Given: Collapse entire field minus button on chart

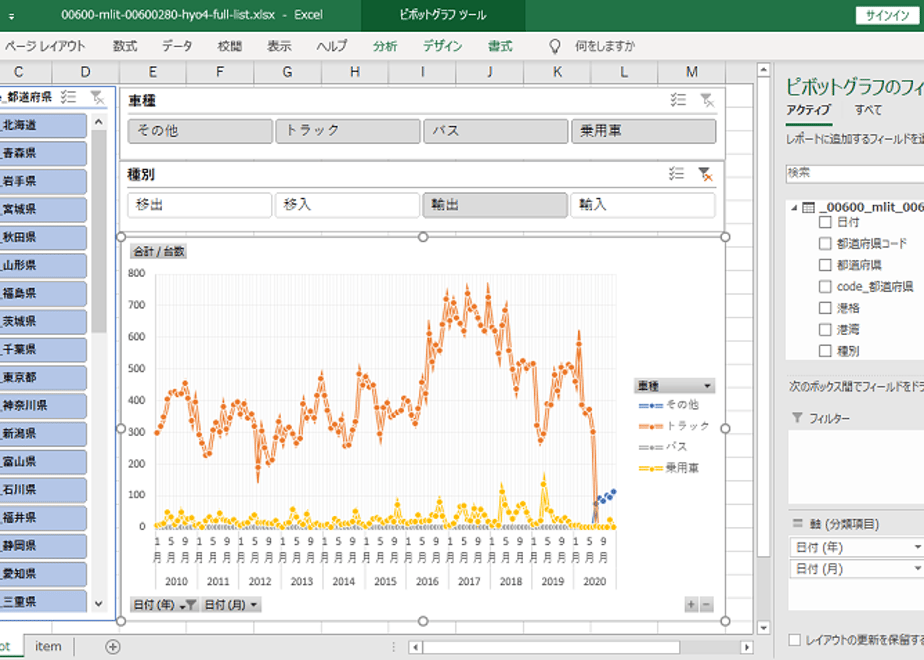Looking at the screenshot, I should tap(706, 604).
